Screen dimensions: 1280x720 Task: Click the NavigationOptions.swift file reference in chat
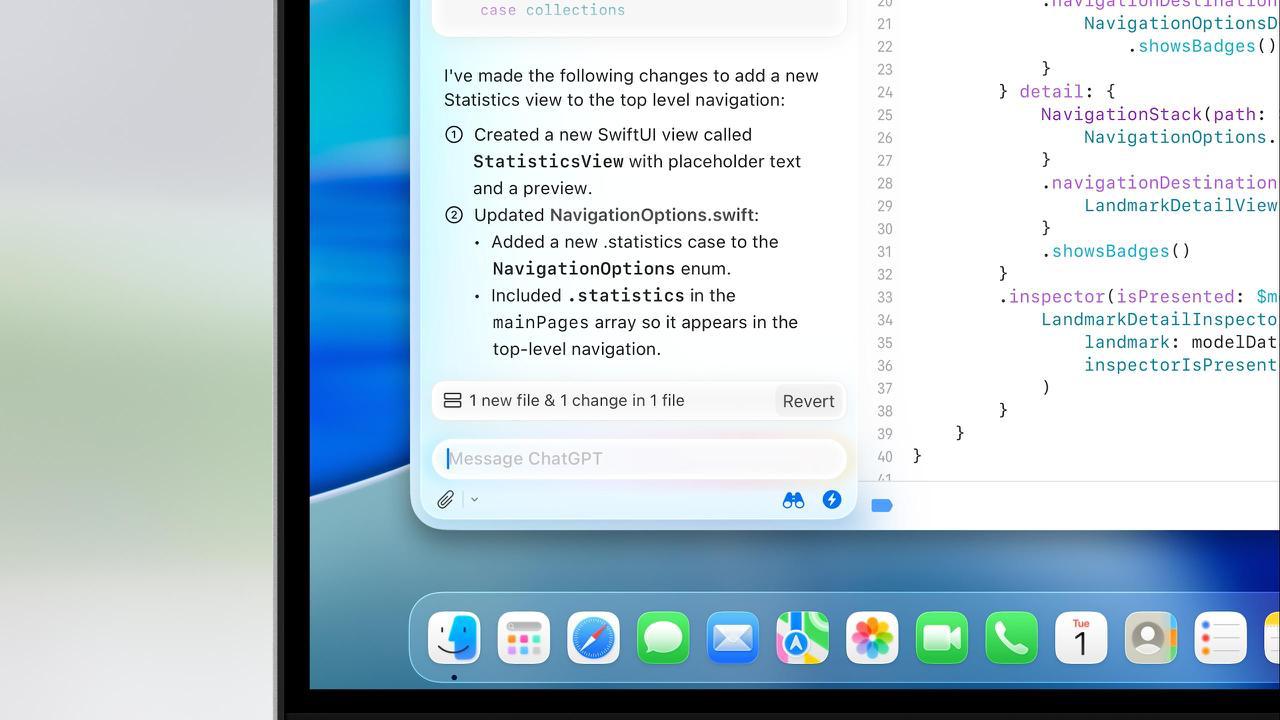click(x=652, y=215)
